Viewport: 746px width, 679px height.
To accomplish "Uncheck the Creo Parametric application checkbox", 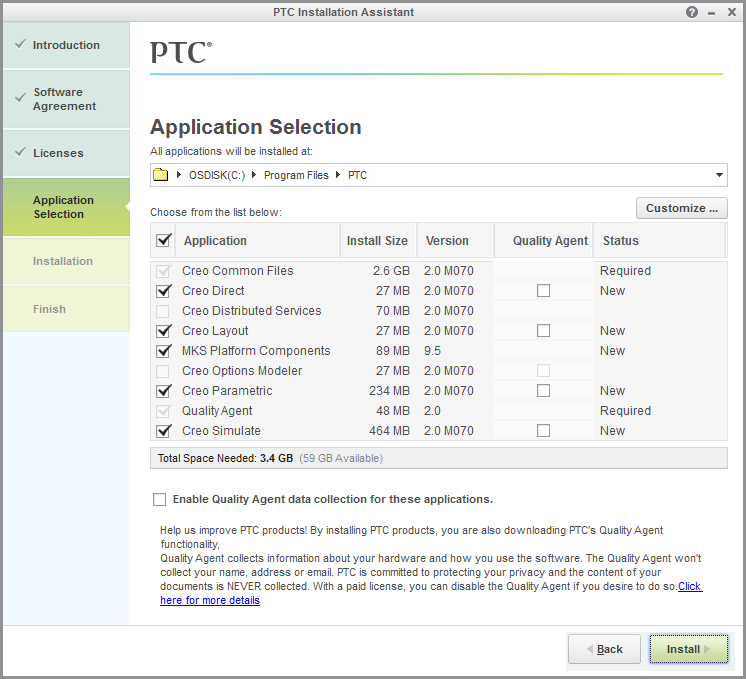I will coord(164,391).
